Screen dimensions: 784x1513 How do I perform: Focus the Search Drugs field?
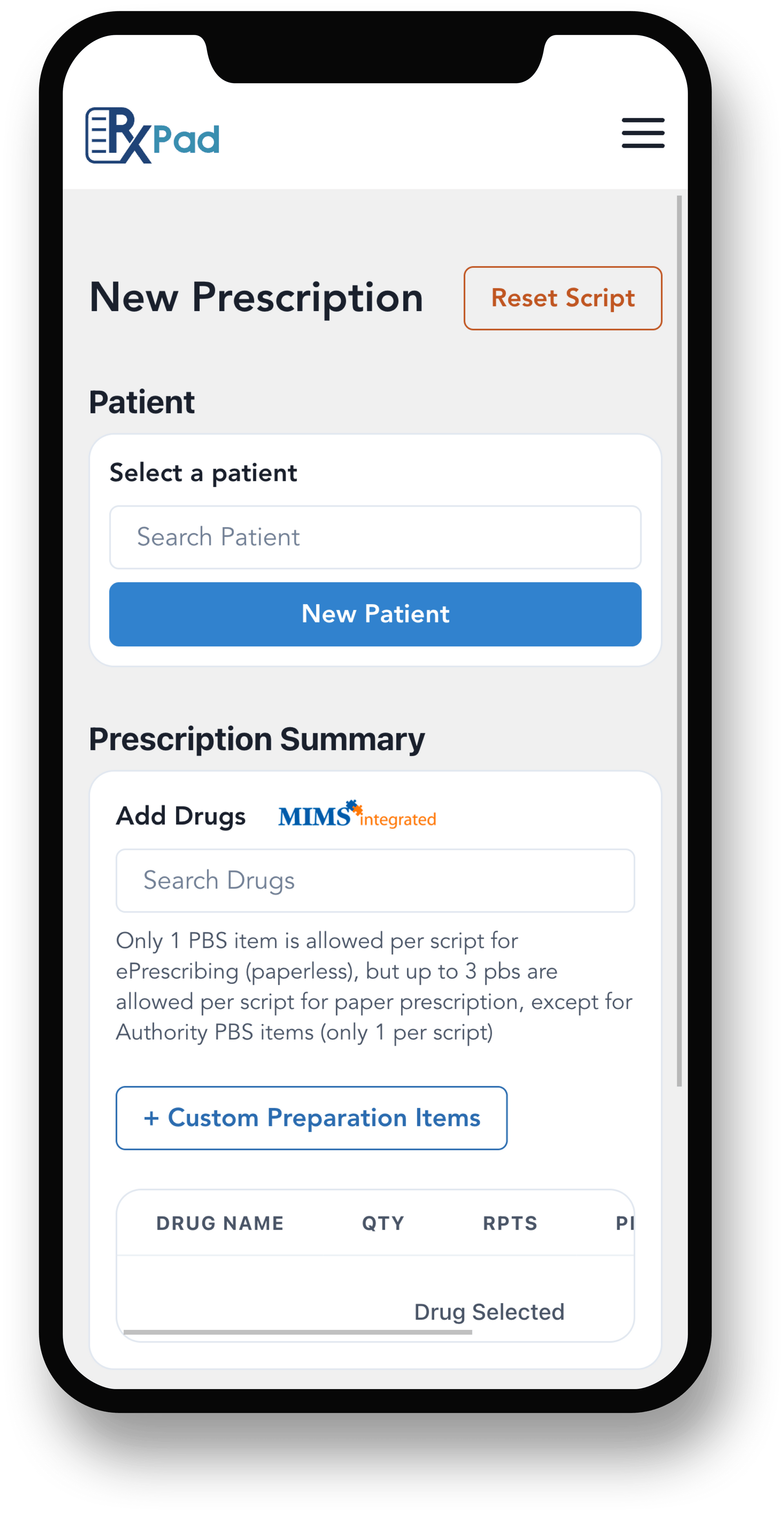click(x=375, y=880)
